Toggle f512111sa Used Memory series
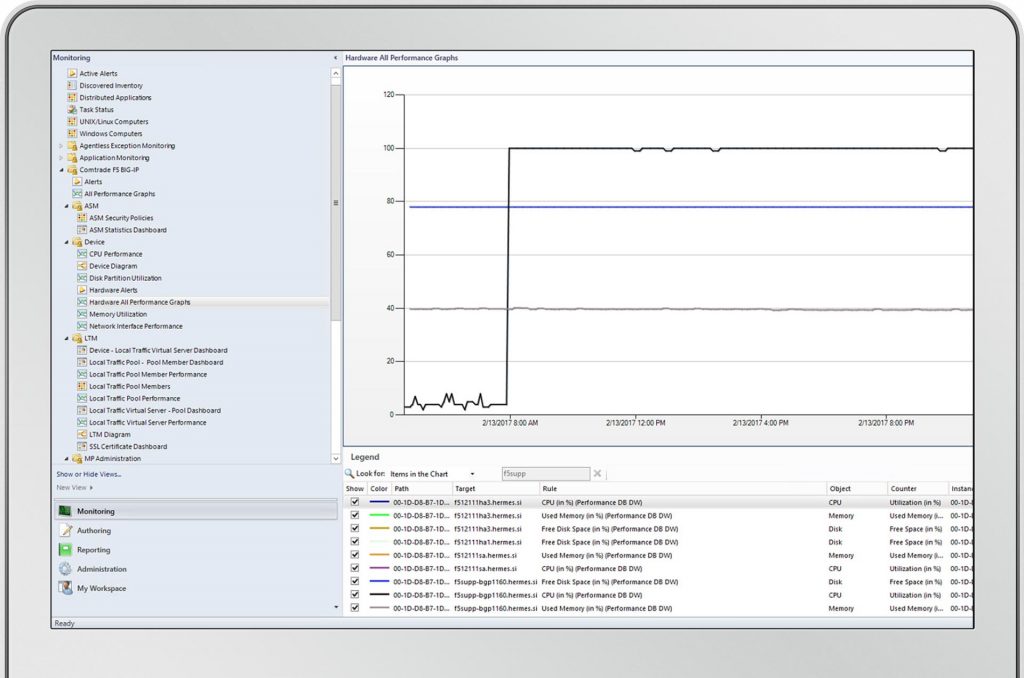The width and height of the screenshot is (1024, 678). click(x=355, y=555)
